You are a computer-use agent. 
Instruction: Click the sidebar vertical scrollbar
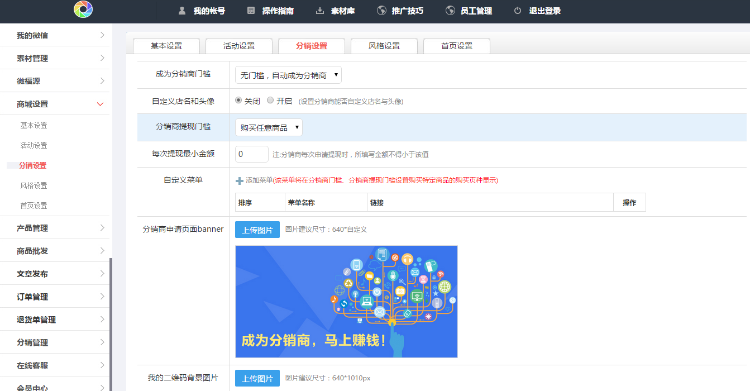click(110, 324)
